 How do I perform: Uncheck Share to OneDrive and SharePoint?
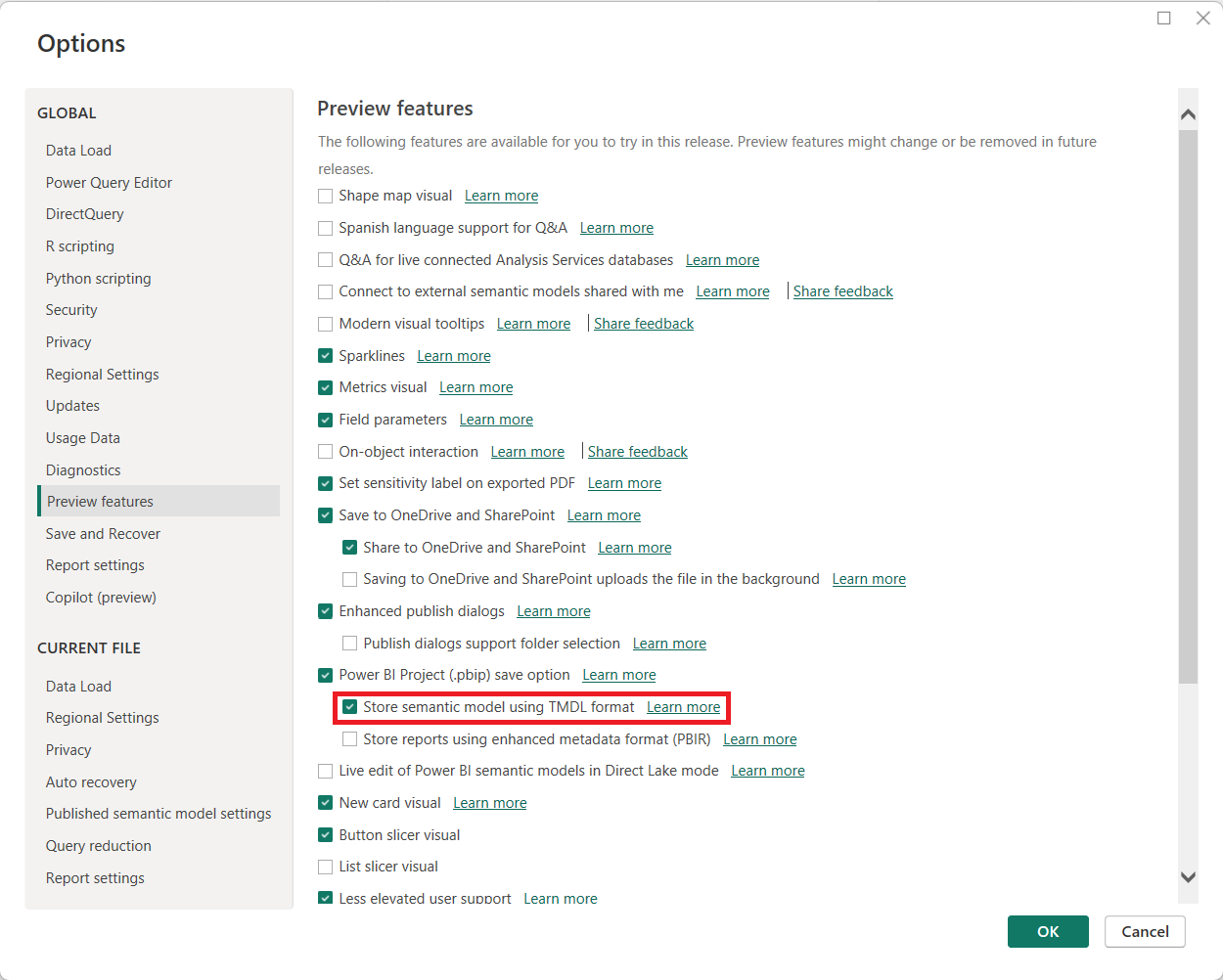(350, 548)
